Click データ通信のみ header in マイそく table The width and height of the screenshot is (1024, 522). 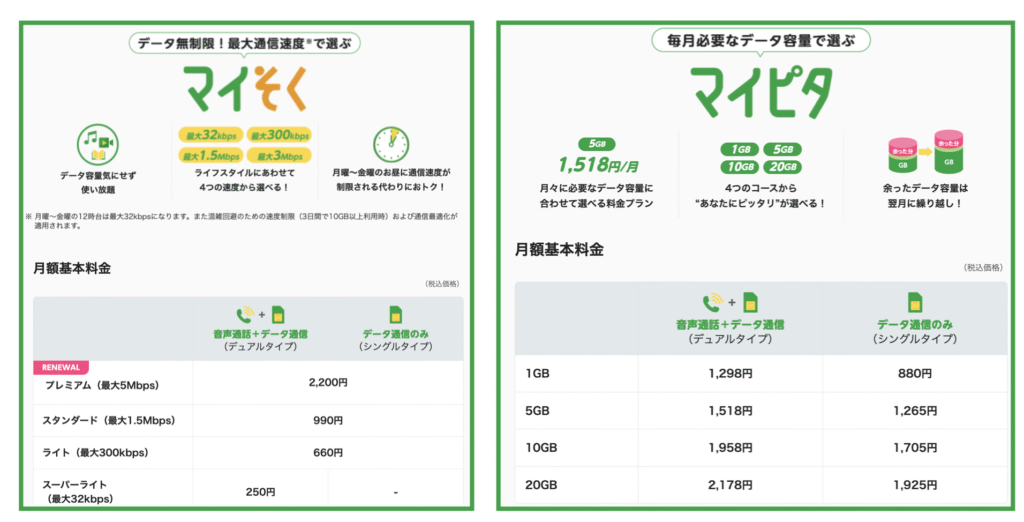396,334
